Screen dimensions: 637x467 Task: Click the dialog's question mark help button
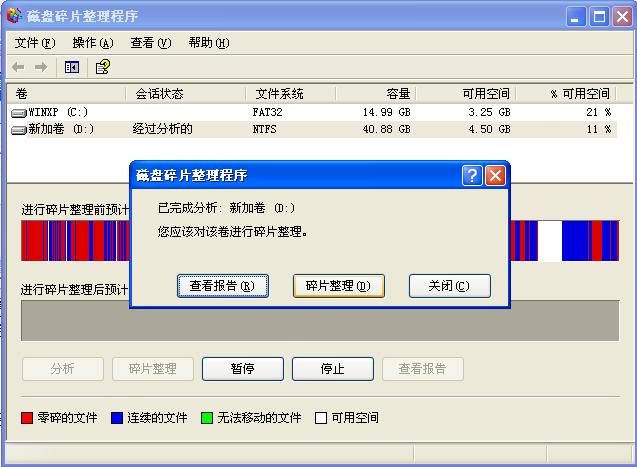click(472, 176)
